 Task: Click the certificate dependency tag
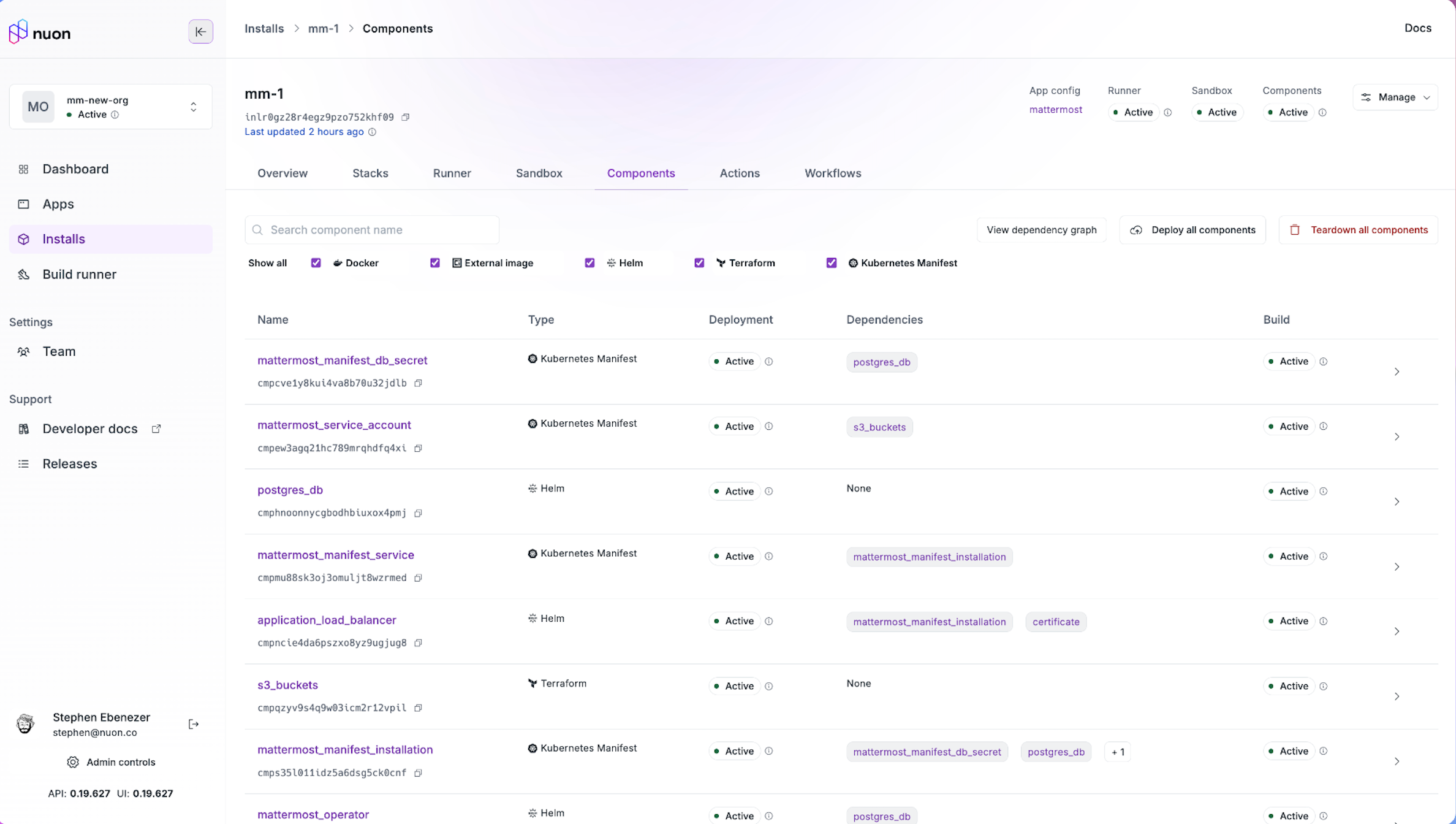1055,622
